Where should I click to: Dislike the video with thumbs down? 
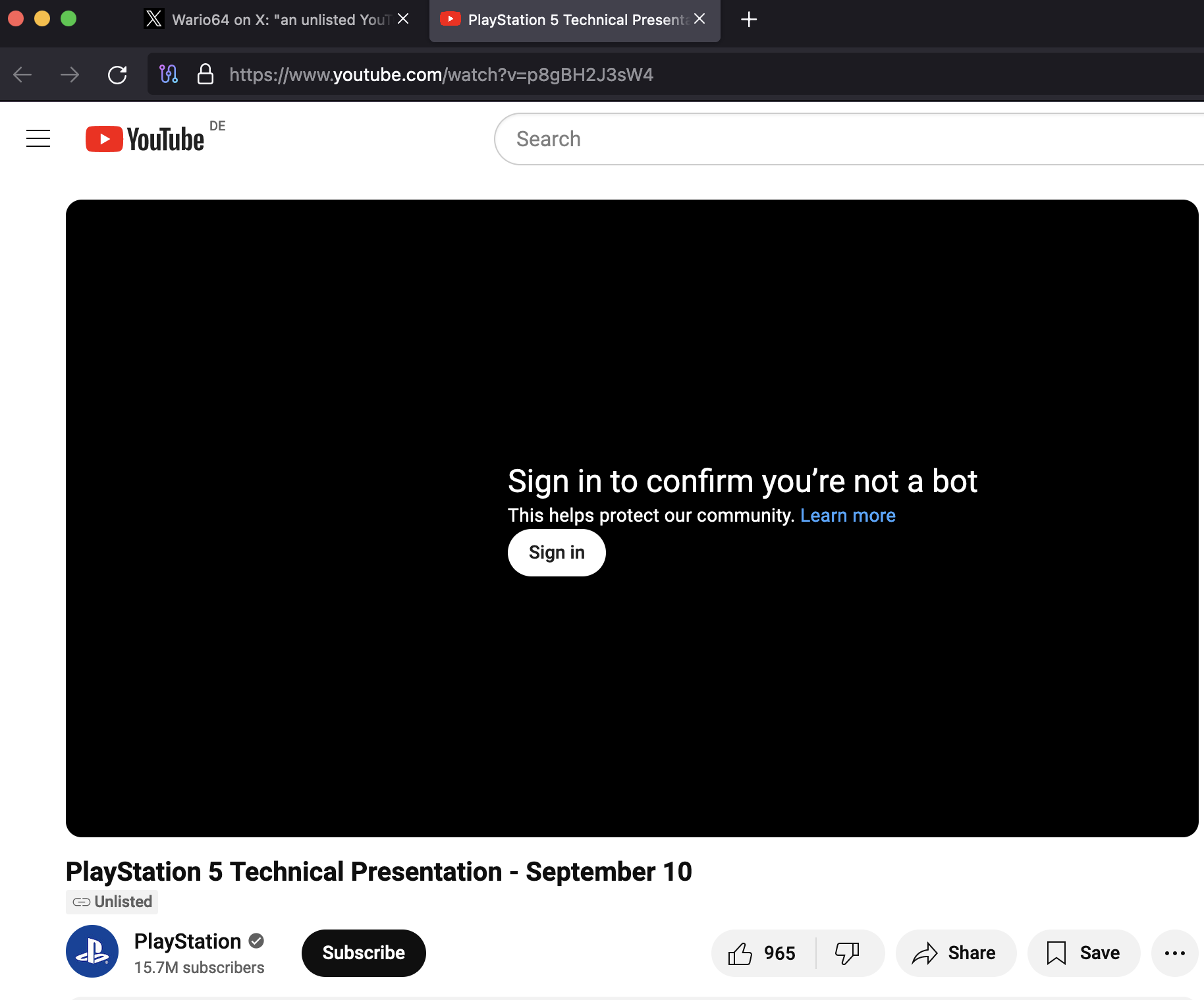[x=848, y=953]
